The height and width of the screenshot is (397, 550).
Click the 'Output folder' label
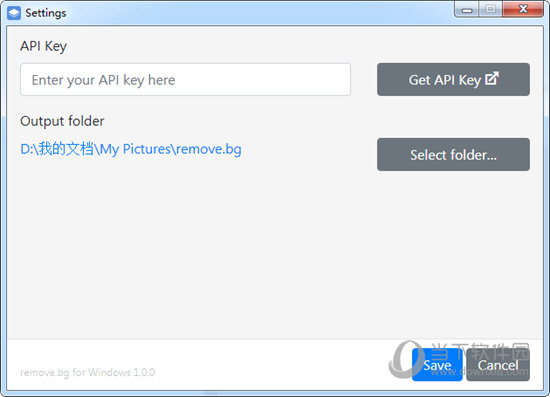tap(62, 121)
